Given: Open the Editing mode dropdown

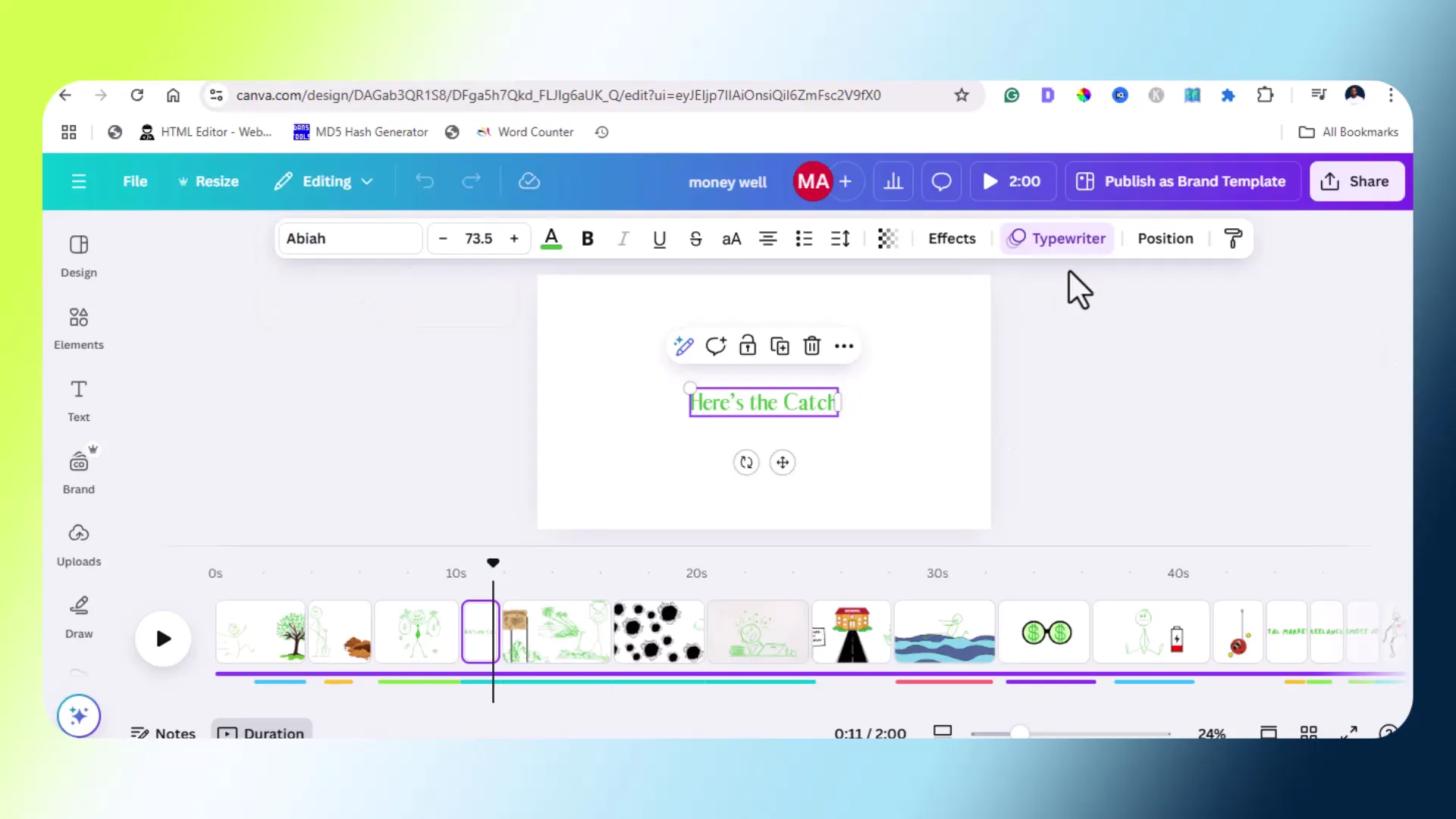Looking at the screenshot, I should click(x=324, y=181).
